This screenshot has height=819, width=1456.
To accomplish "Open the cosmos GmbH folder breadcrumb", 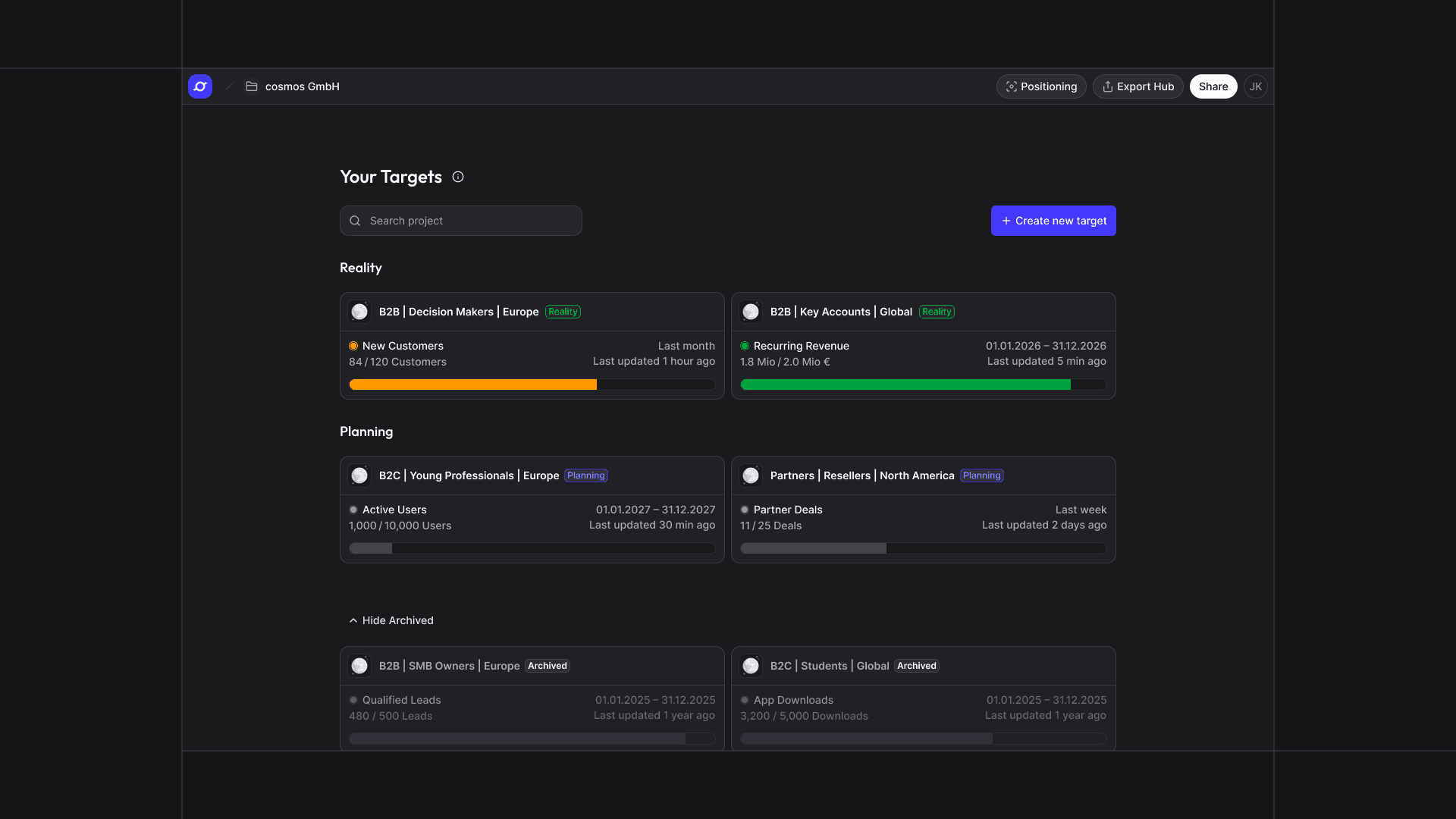I will click(293, 86).
